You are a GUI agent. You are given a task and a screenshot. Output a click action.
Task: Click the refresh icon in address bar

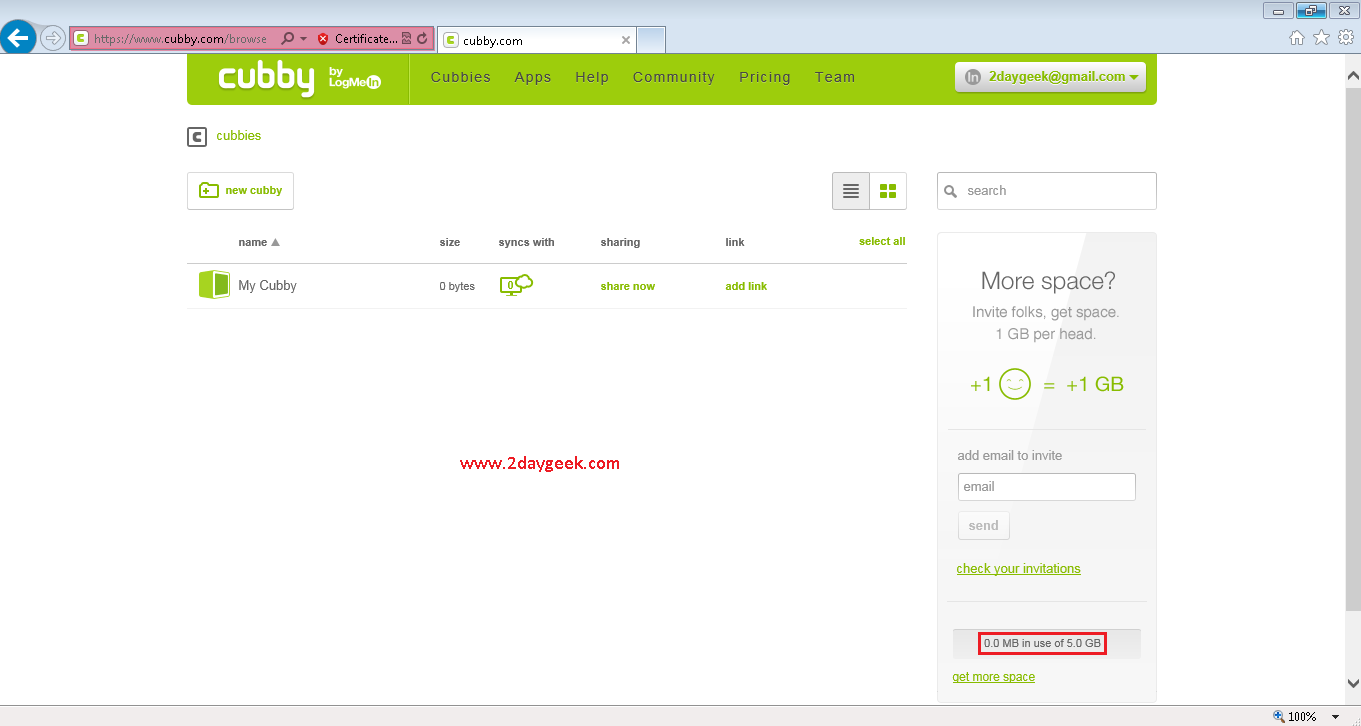(422, 39)
